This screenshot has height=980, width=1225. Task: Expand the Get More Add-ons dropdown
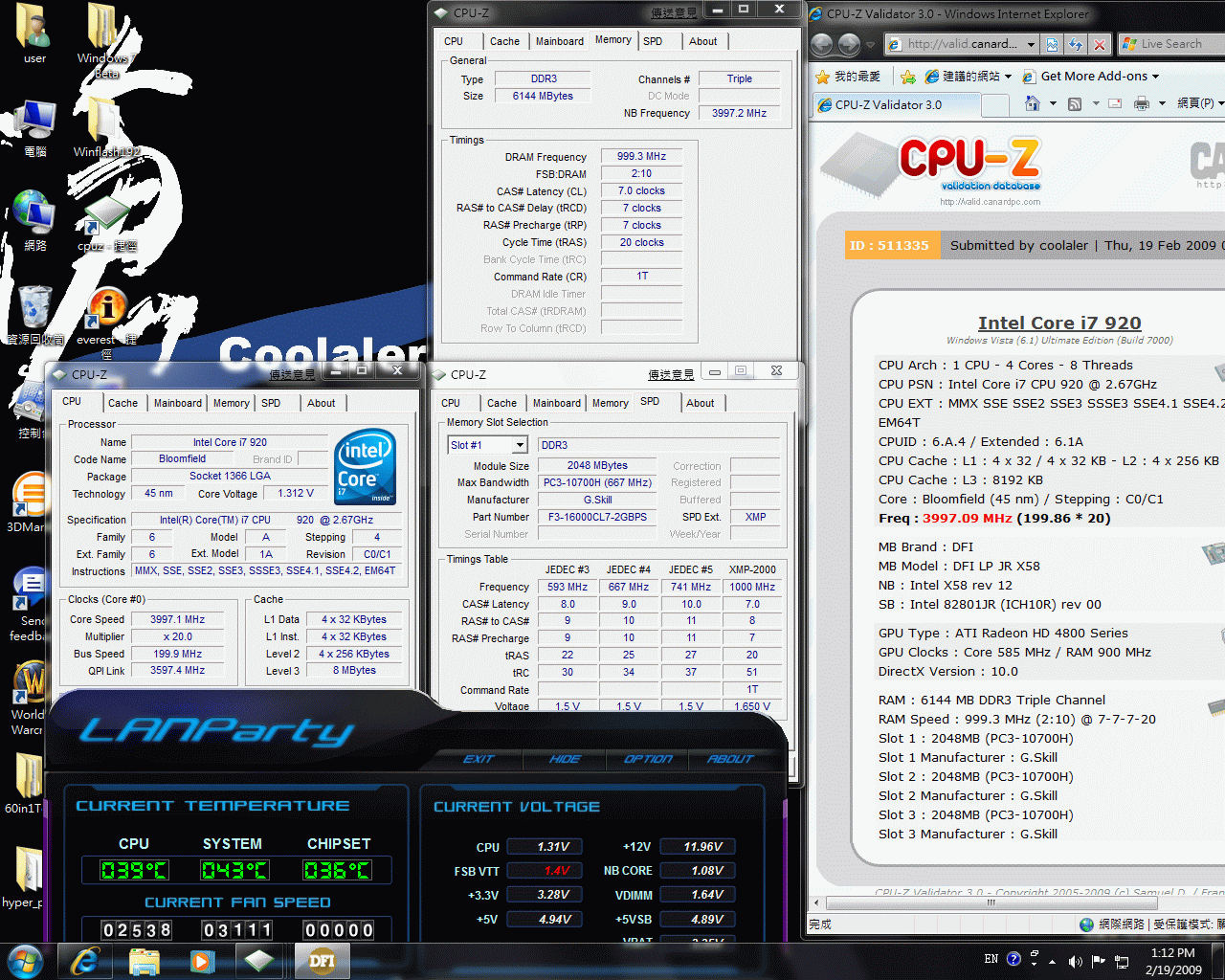[x=1155, y=77]
